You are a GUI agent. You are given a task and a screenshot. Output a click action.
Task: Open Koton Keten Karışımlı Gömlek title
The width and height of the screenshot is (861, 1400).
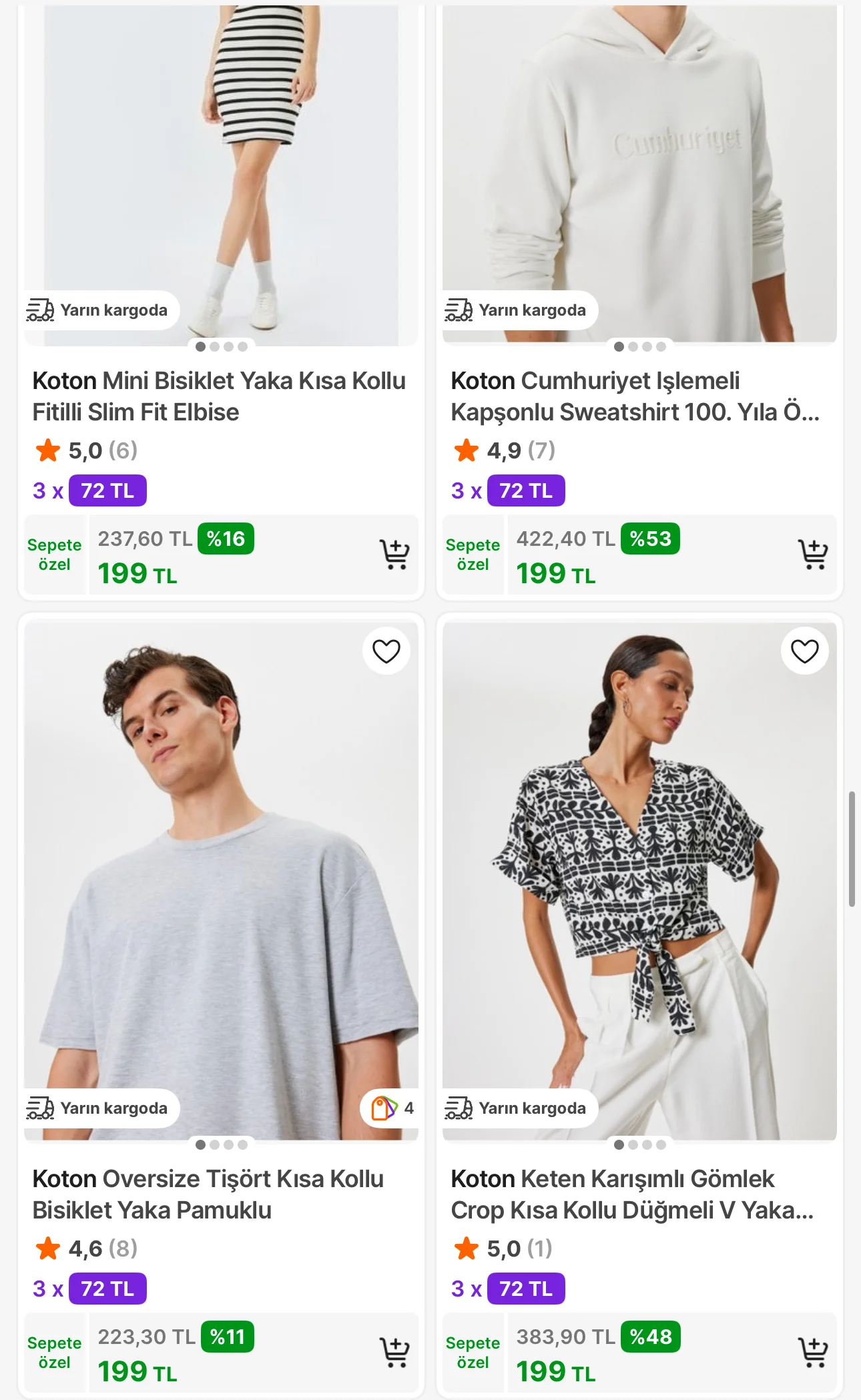click(631, 1194)
